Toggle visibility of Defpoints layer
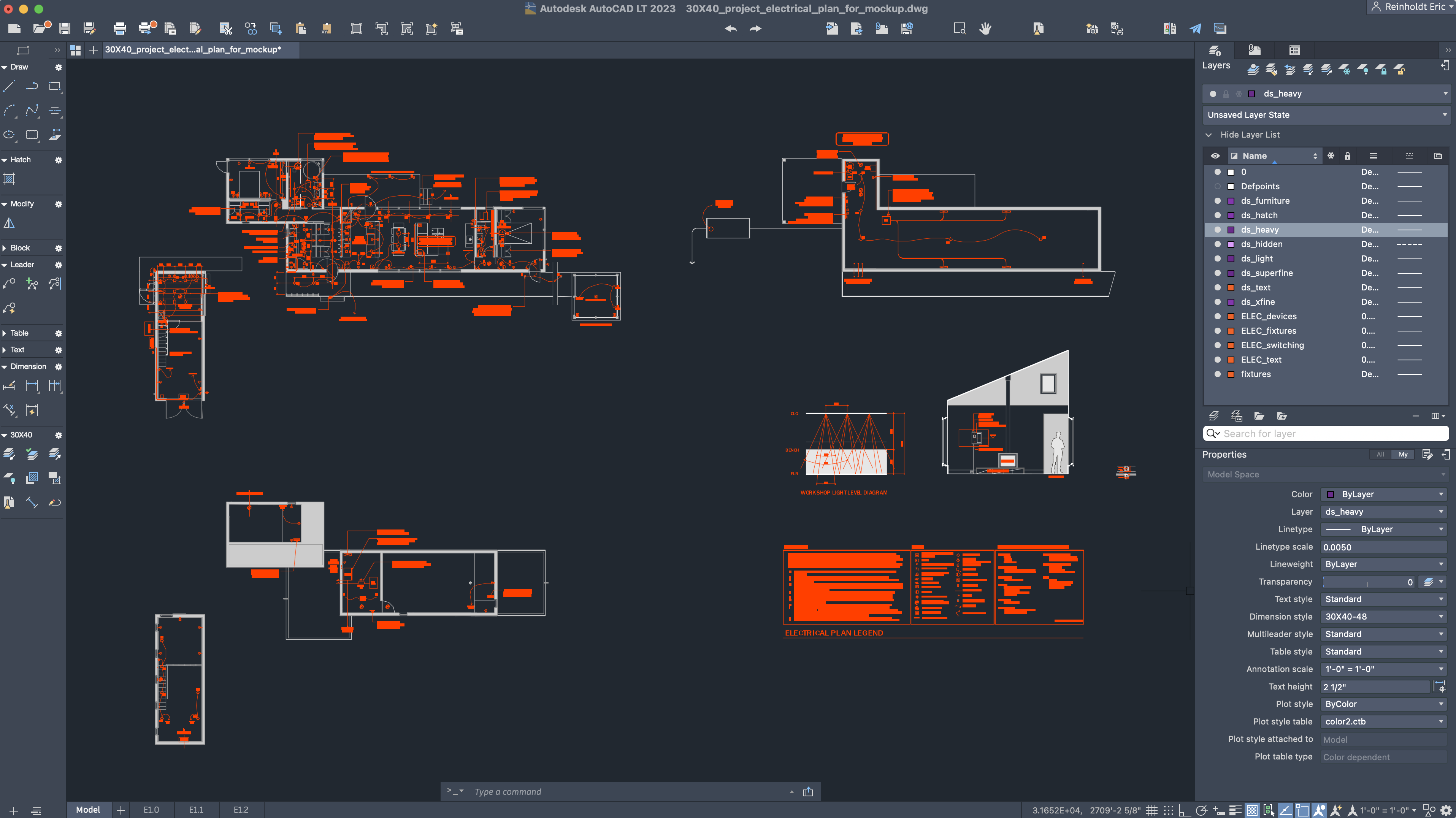This screenshot has width=1456, height=818. (1217, 187)
